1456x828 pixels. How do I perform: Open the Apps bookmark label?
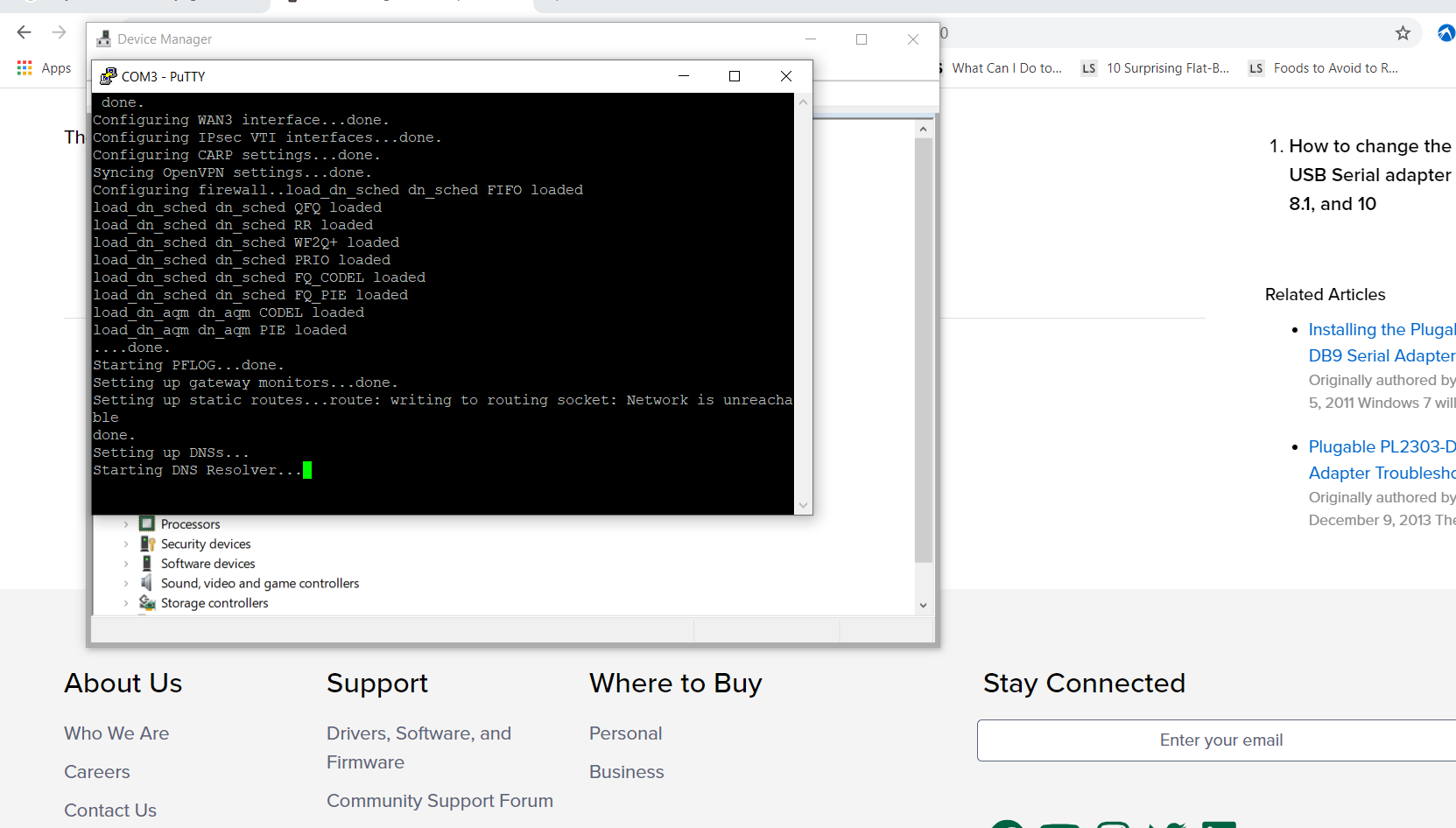pos(56,68)
